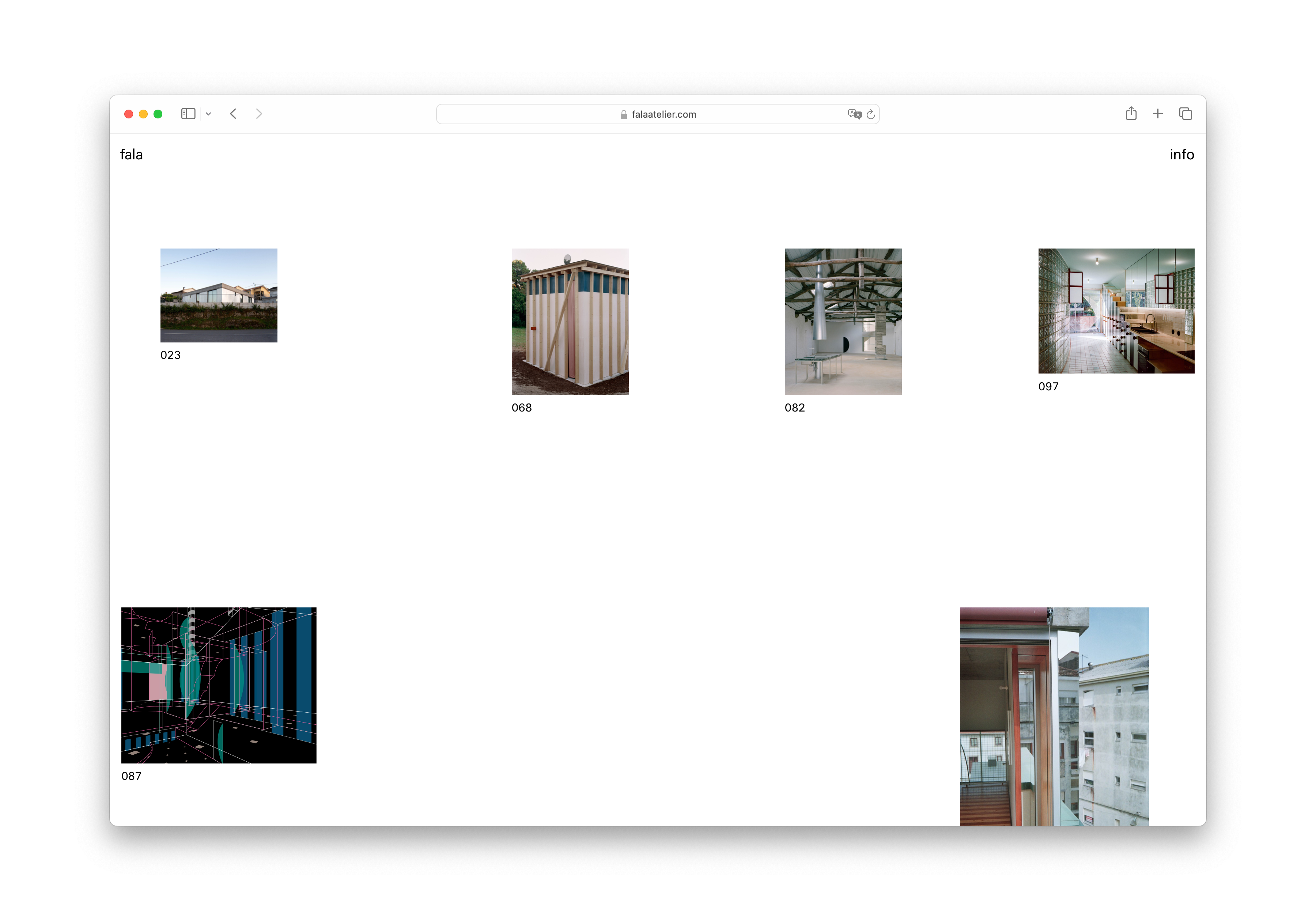This screenshot has width=1316, height=921.
Task: Click the fala home link
Action: tap(131, 155)
